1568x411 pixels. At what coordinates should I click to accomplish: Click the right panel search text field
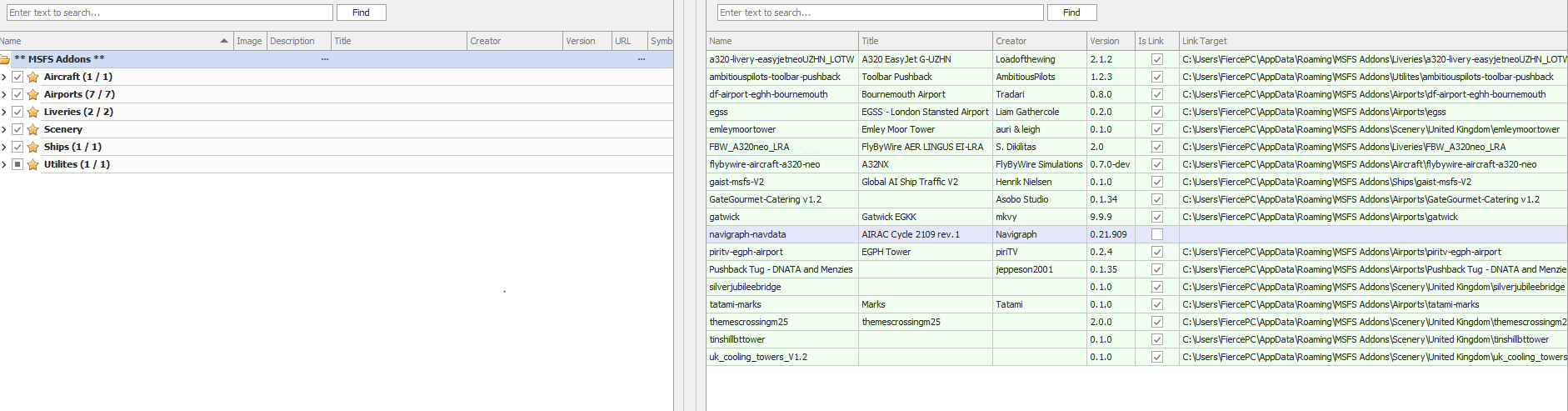point(879,13)
